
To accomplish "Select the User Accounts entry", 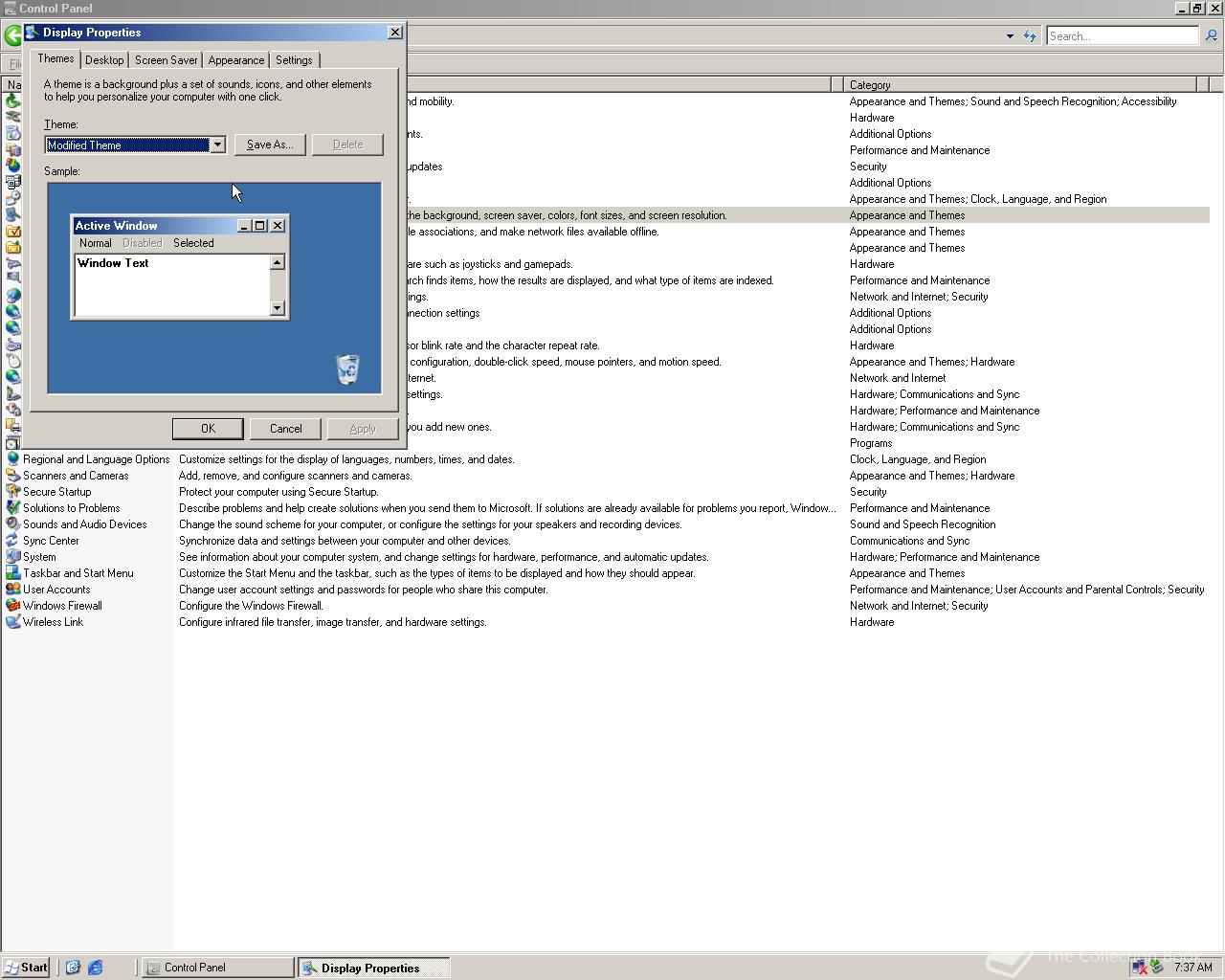I will tap(56, 590).
